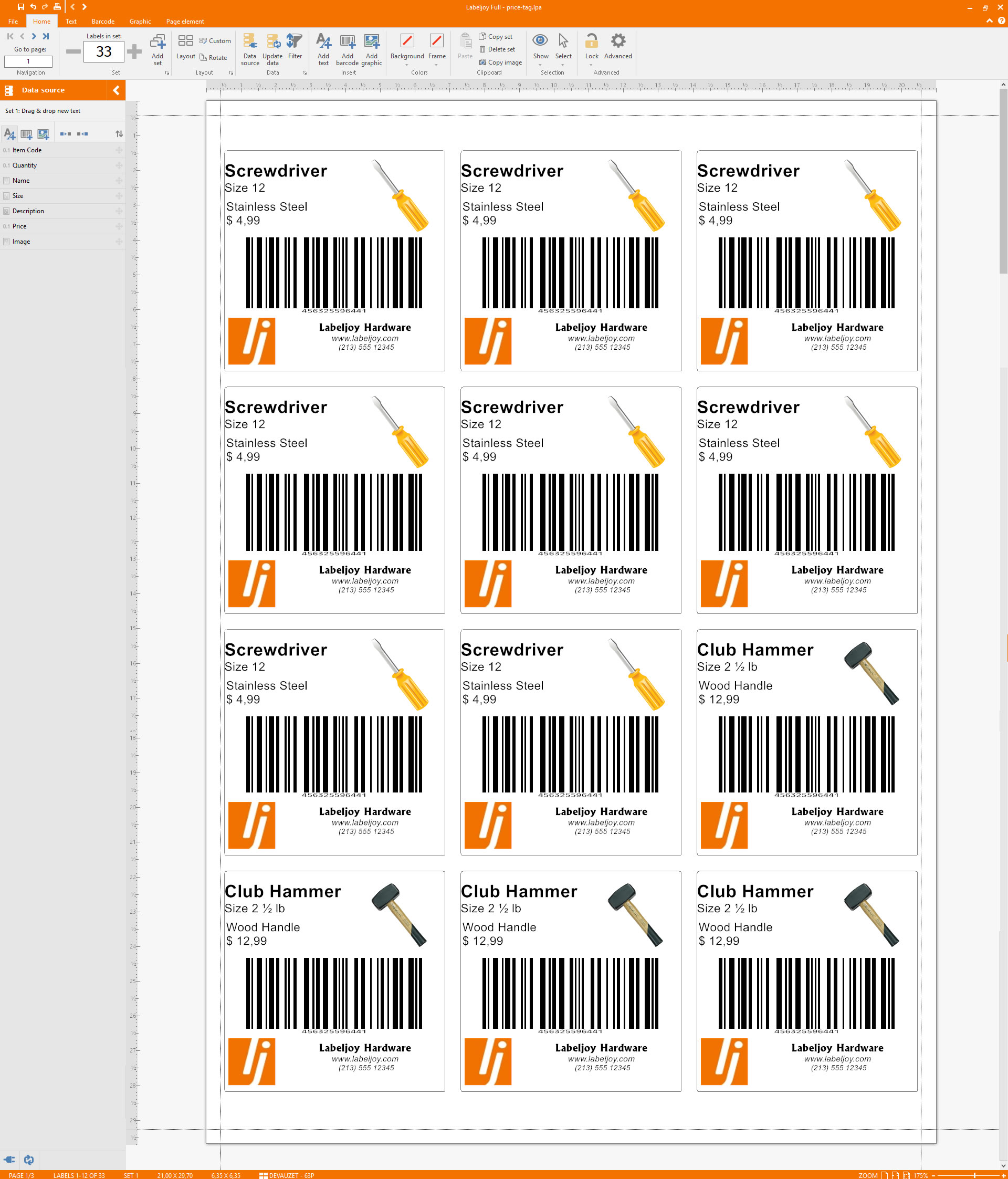Open the File menu
Screen dimensions: 1008x1179
coord(13,22)
